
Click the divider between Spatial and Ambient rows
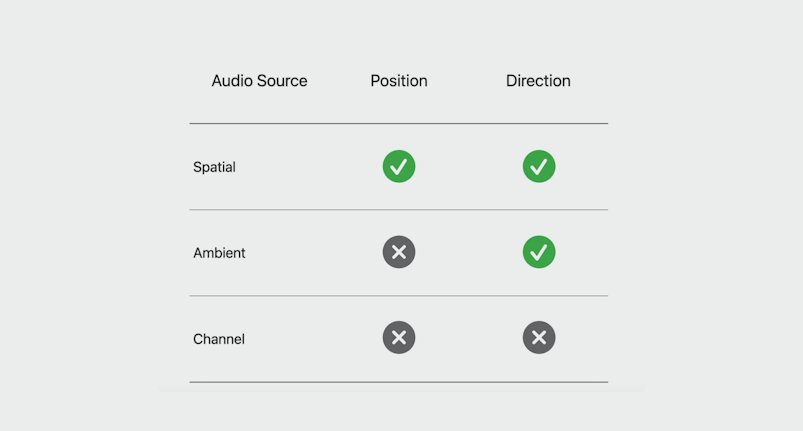click(399, 209)
